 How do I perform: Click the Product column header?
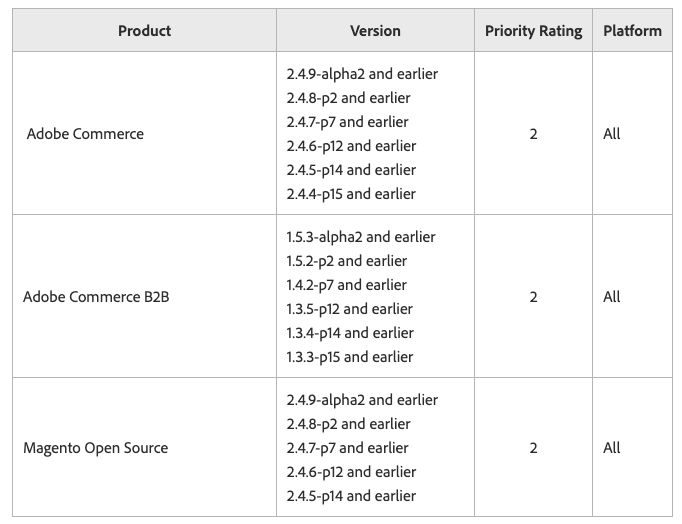click(x=144, y=31)
